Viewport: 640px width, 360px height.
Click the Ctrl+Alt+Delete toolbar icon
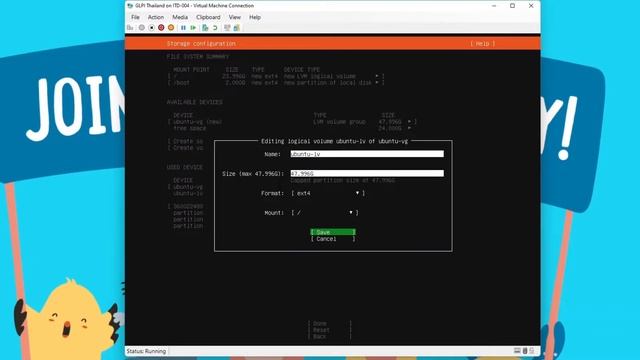130,28
